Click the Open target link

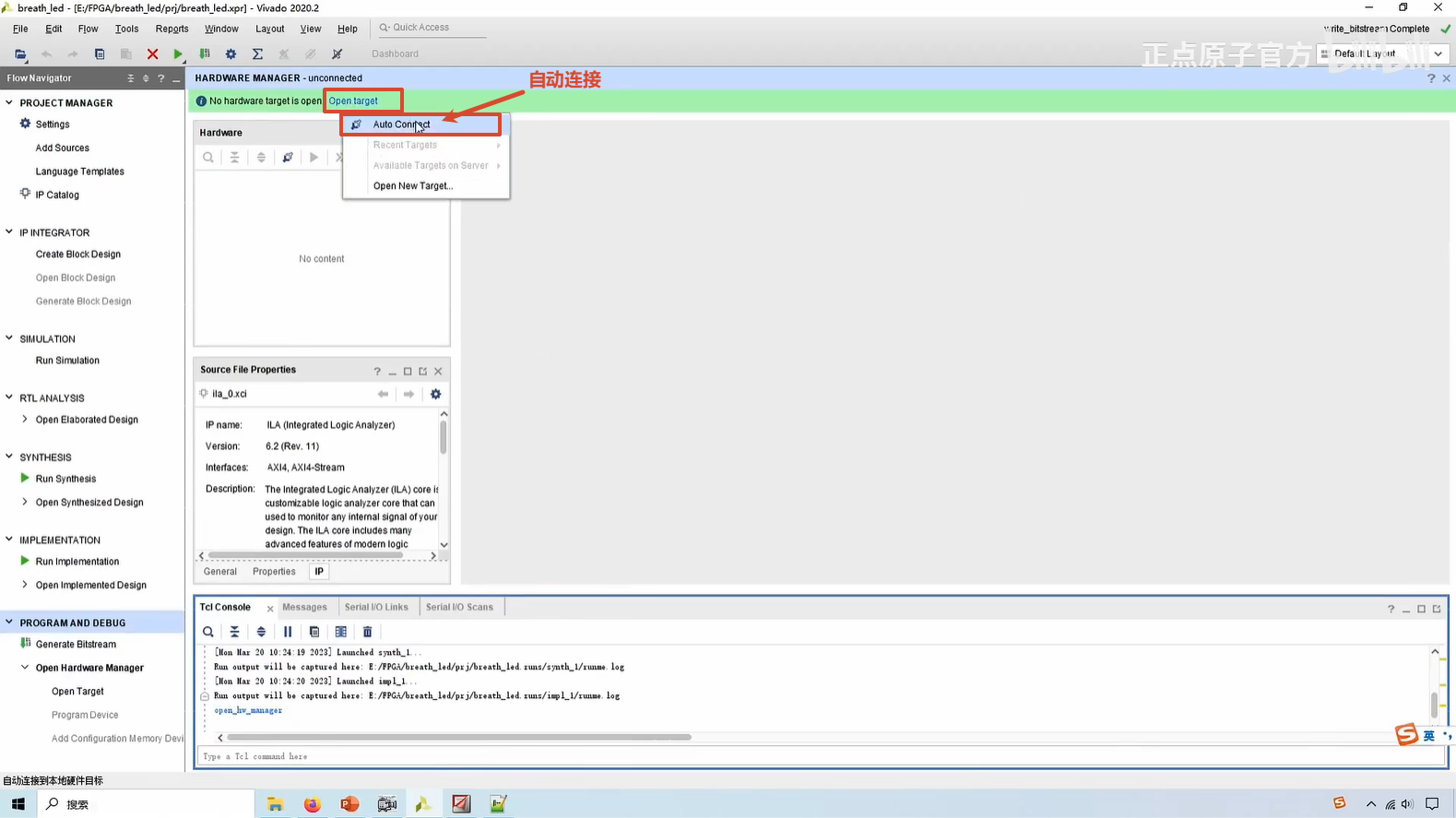coord(353,101)
